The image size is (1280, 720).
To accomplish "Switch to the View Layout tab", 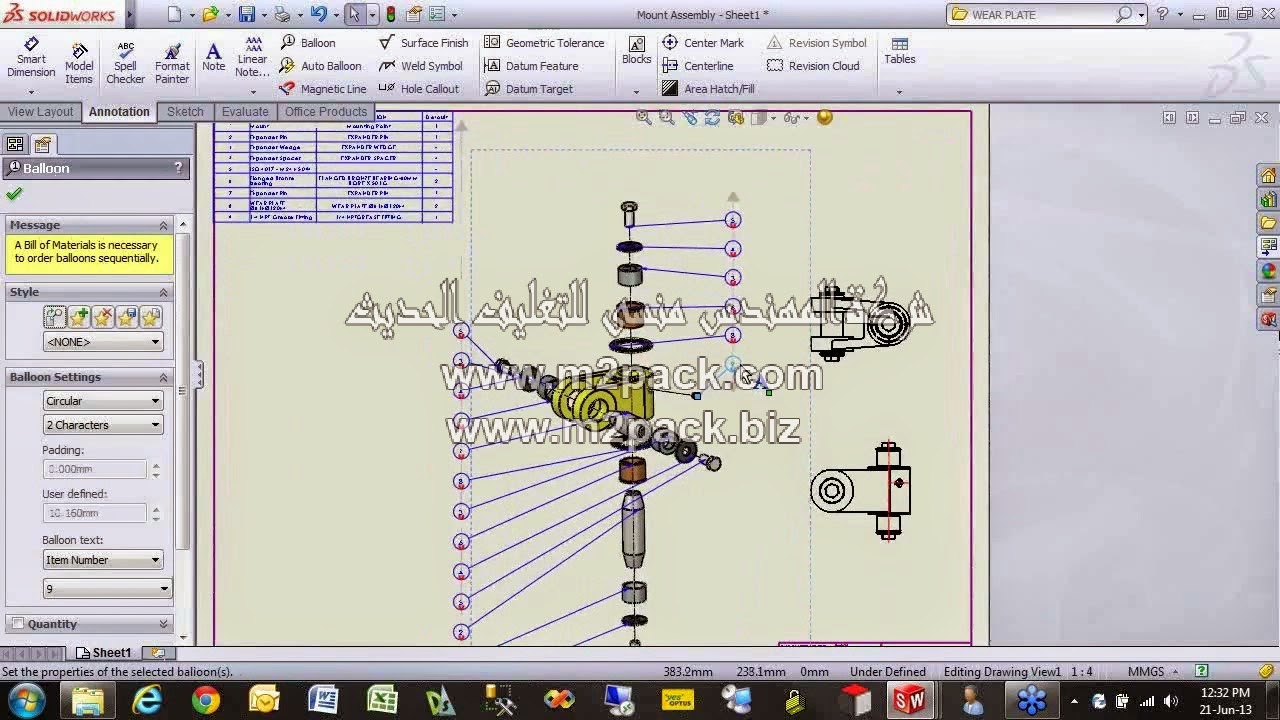I will click(41, 112).
